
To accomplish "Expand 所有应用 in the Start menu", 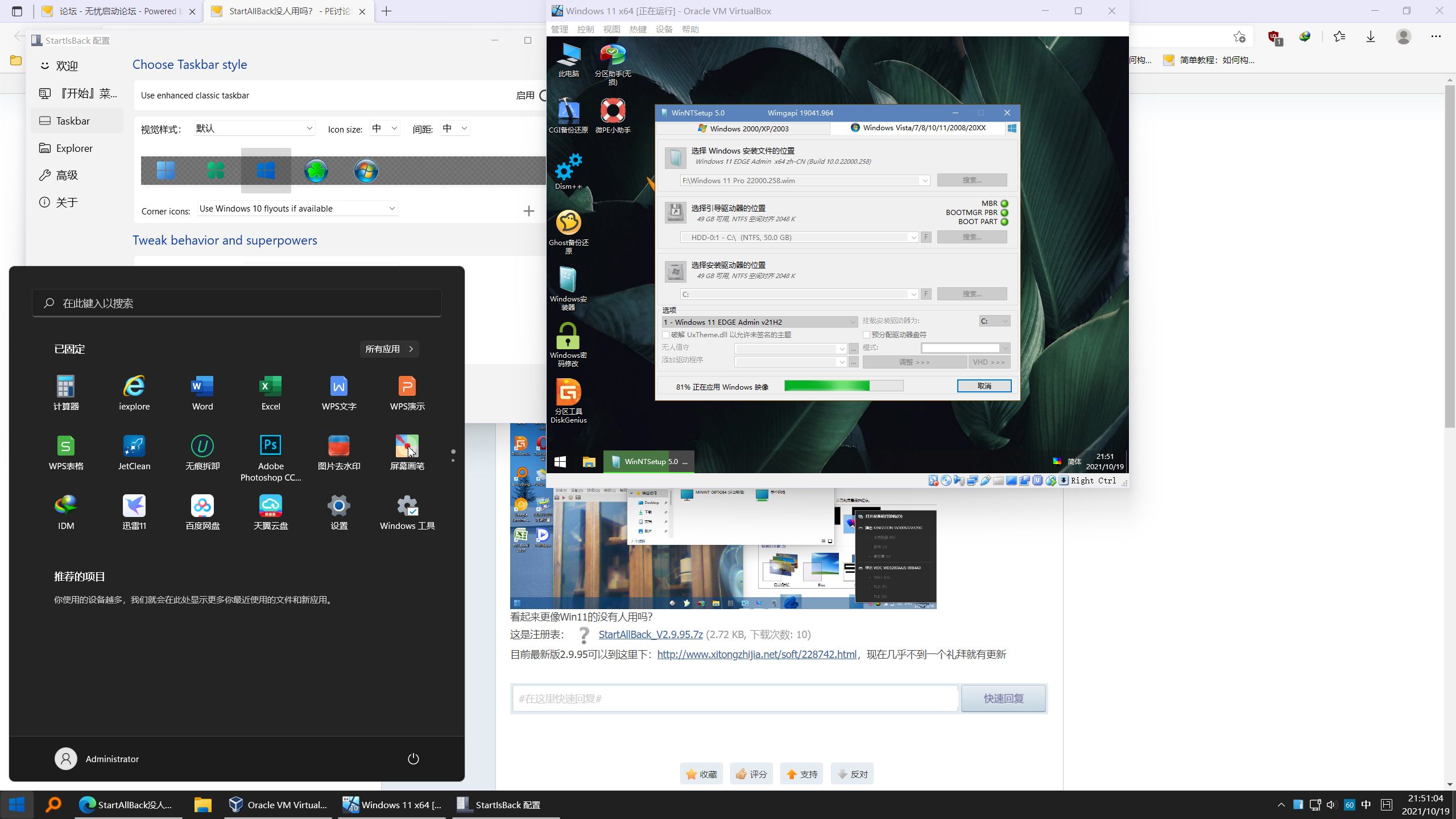I will coord(390,349).
